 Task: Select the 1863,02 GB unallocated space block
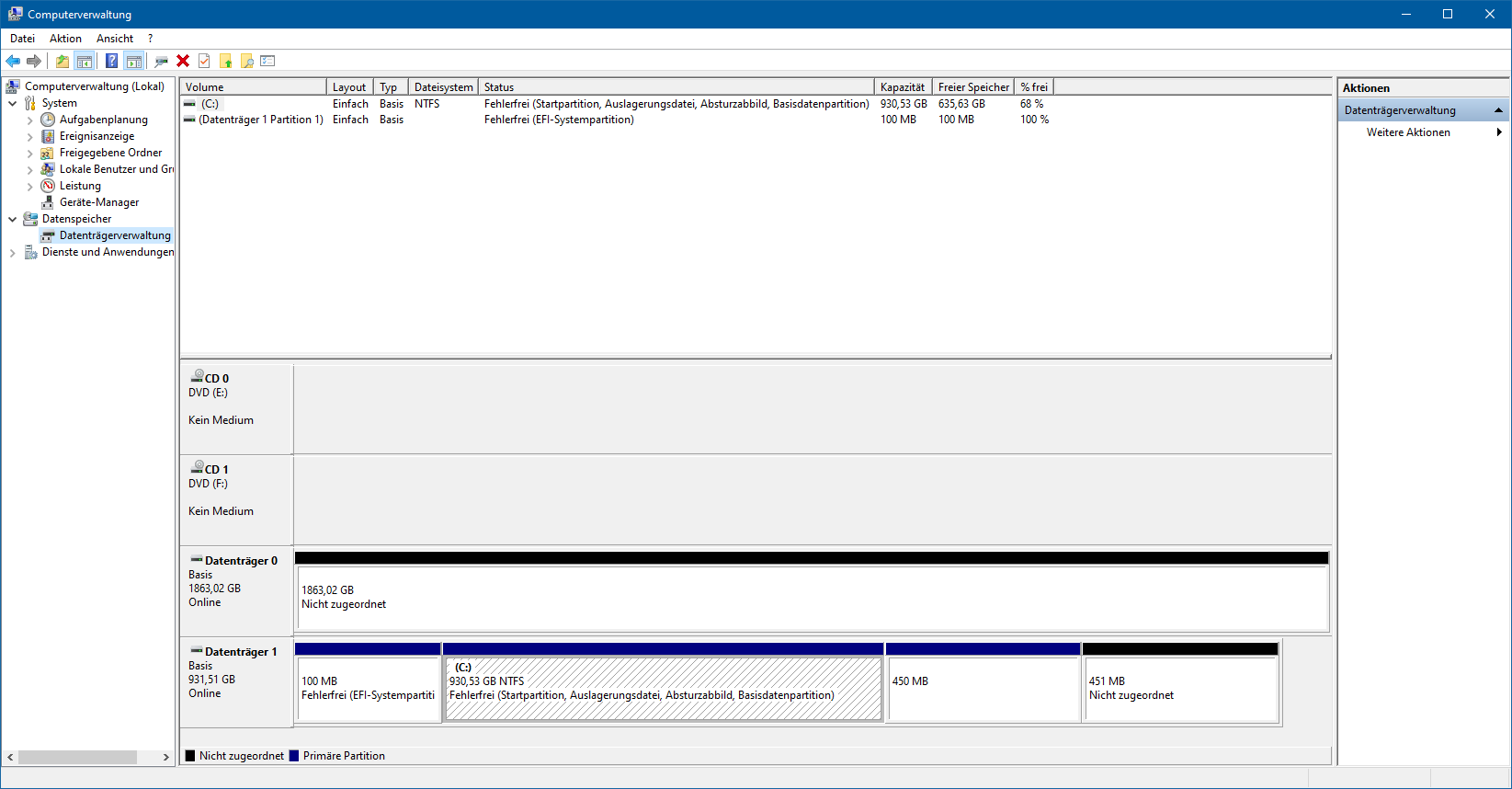click(812, 597)
